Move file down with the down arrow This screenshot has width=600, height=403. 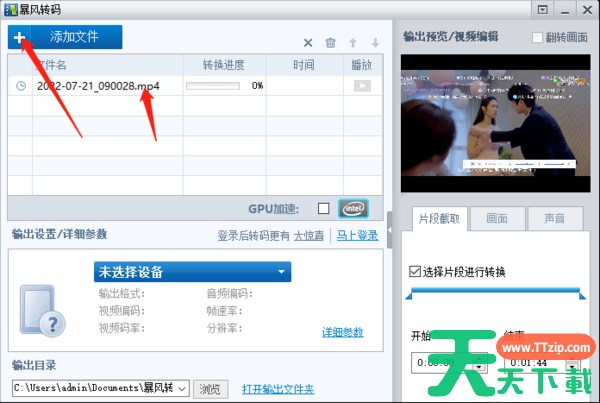375,42
